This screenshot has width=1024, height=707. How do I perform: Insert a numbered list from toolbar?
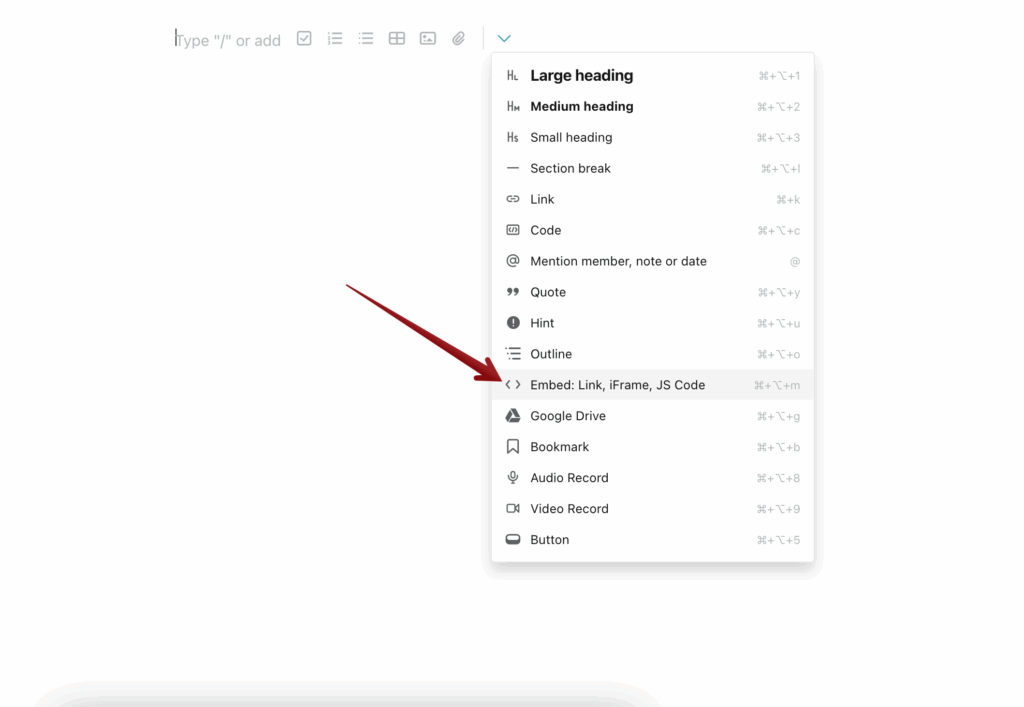[335, 39]
